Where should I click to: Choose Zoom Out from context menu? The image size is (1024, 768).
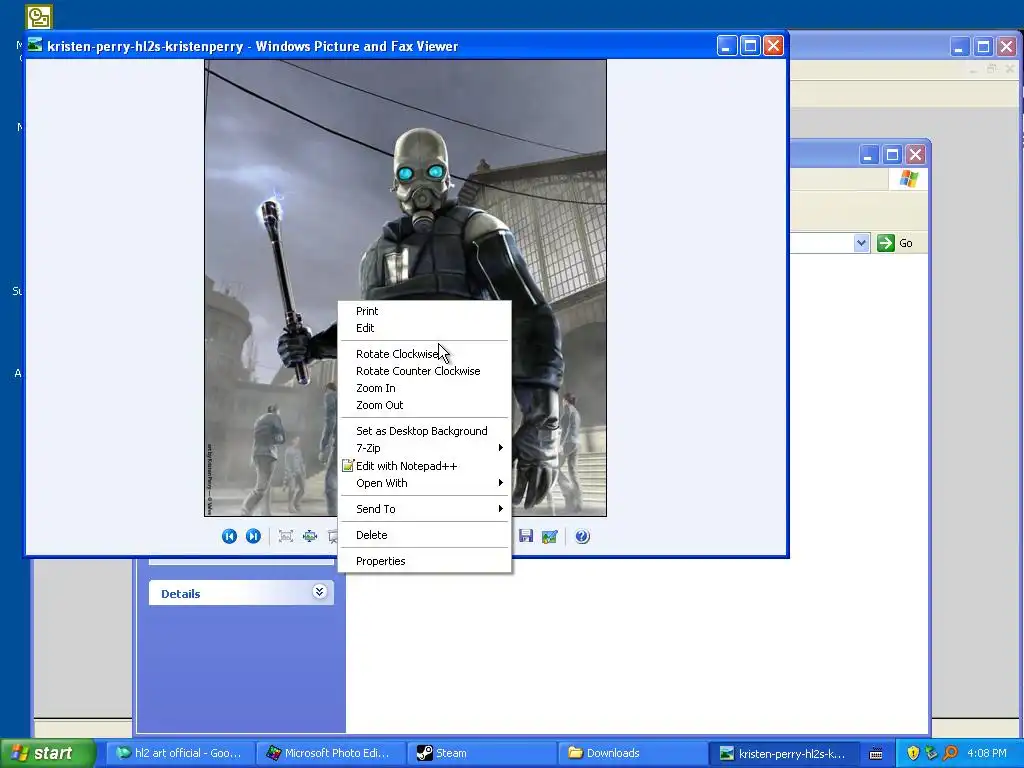click(424, 405)
